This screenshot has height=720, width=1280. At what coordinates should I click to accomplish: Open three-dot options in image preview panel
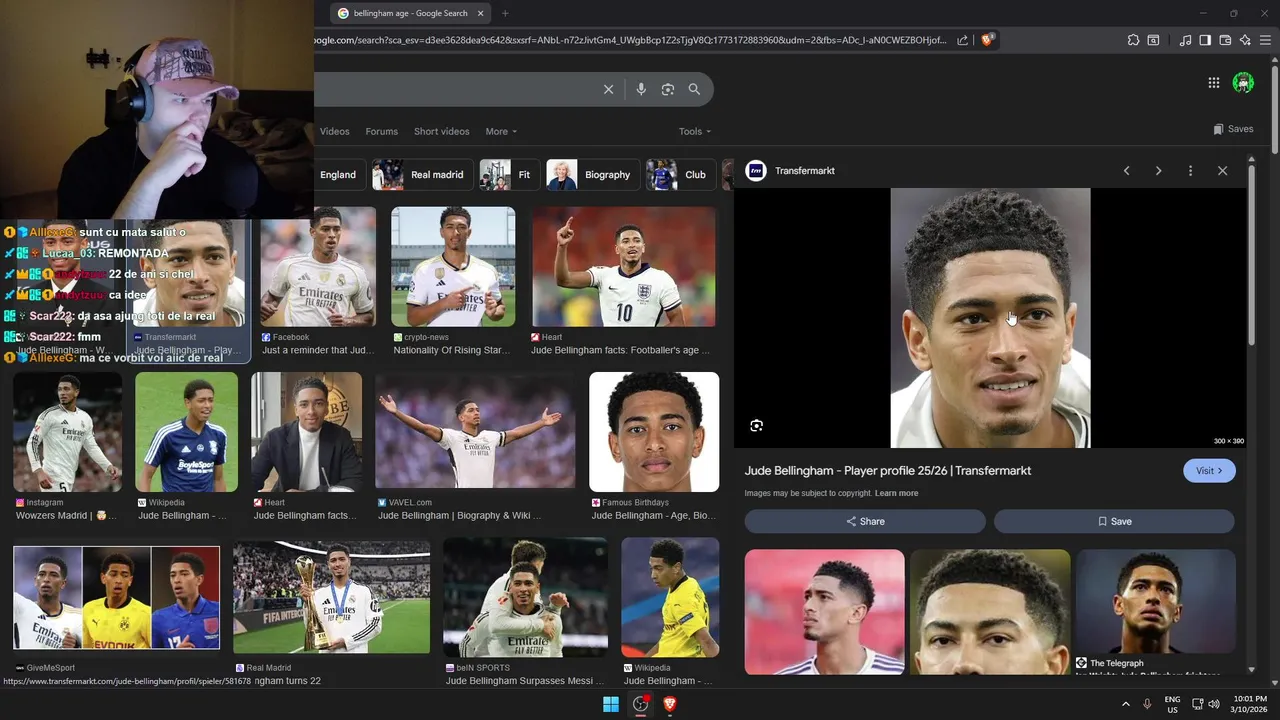click(x=1190, y=171)
